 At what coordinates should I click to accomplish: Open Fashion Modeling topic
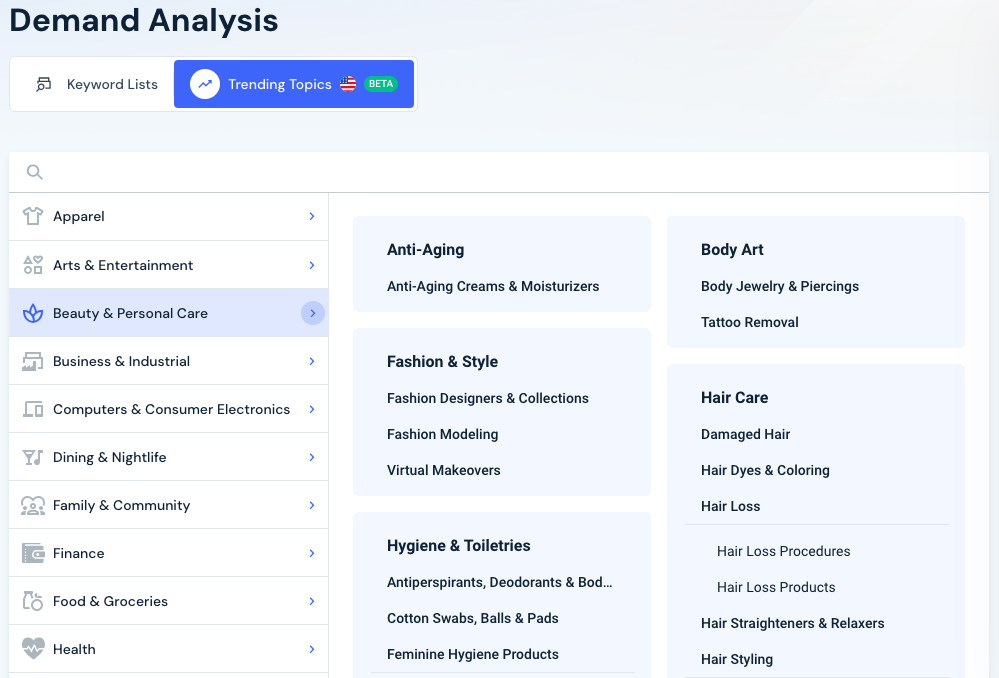pos(442,435)
